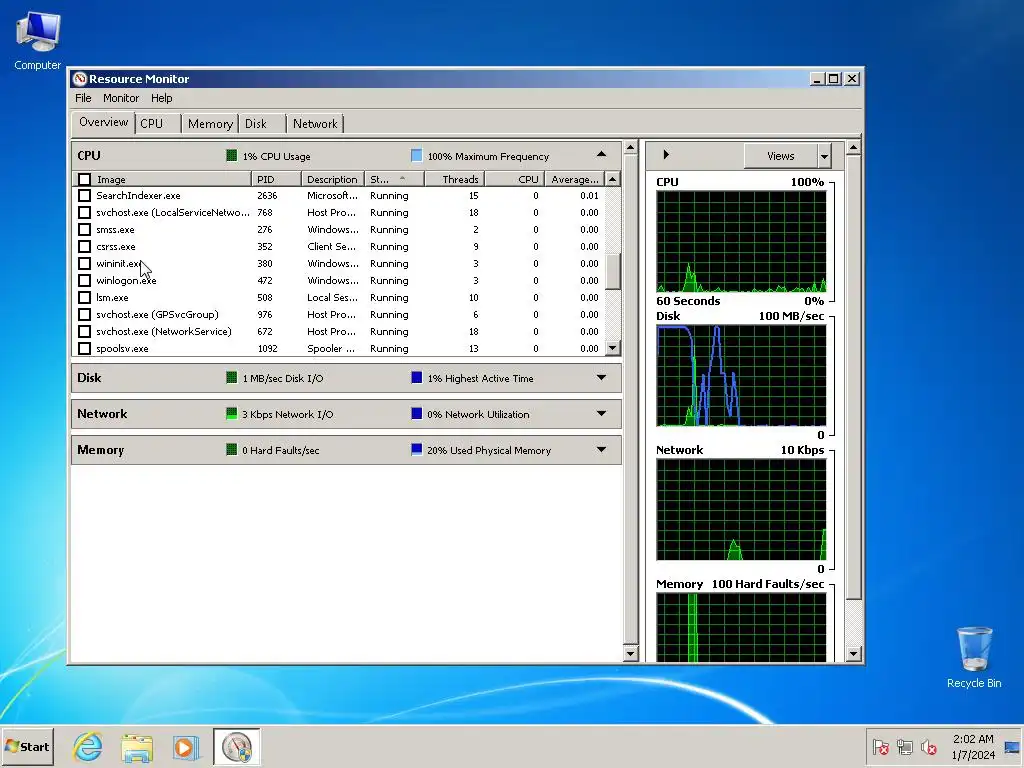Click the Views button
The width and height of the screenshot is (1024, 768).
[780, 156]
